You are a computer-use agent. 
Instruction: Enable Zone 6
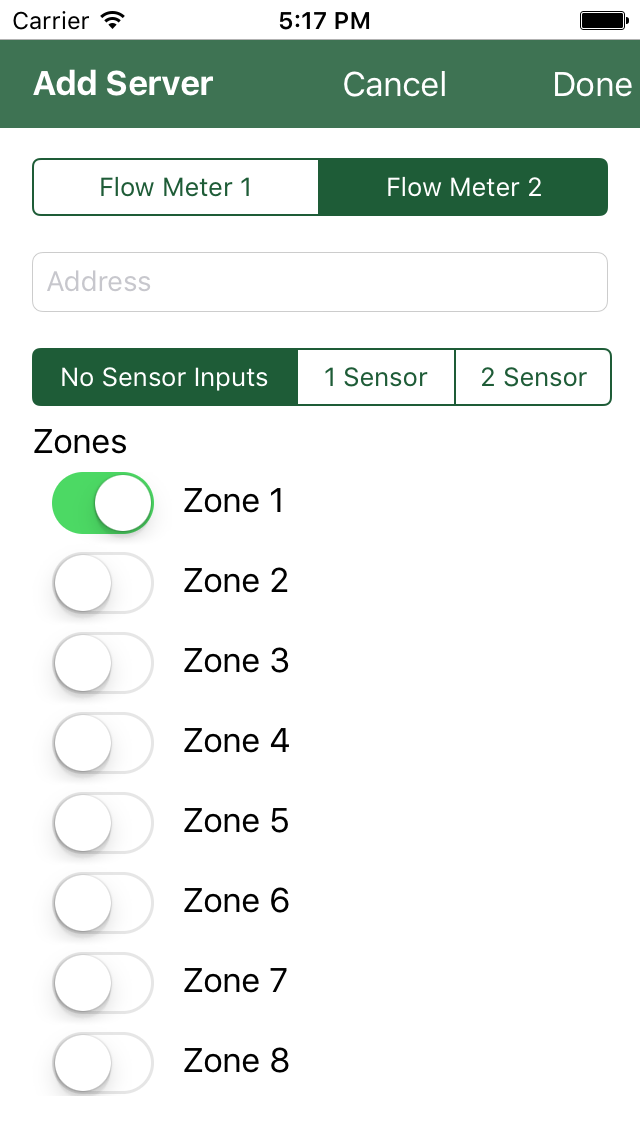(102, 902)
